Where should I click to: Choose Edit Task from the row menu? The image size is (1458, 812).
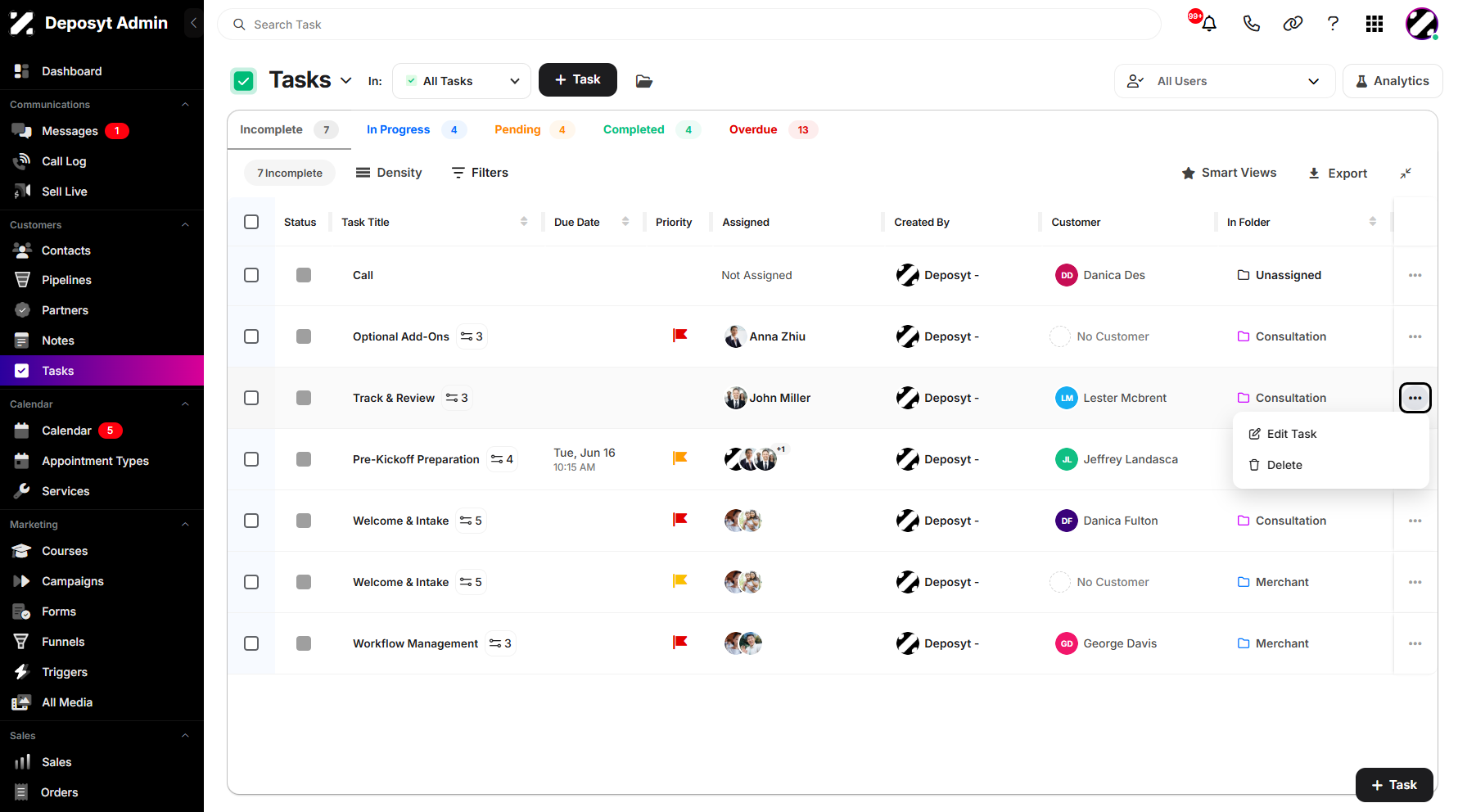pos(1331,434)
